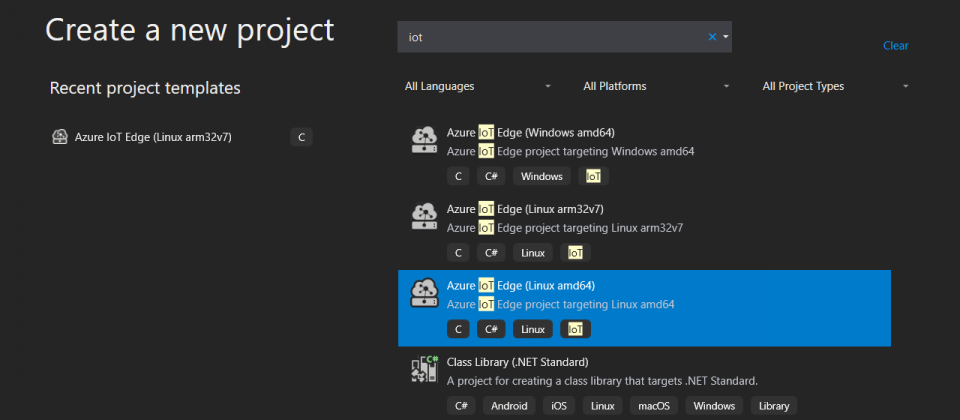The height and width of the screenshot is (420, 960).
Task: Click the Linux tag on Linux arm32v7 template
Action: [533, 253]
